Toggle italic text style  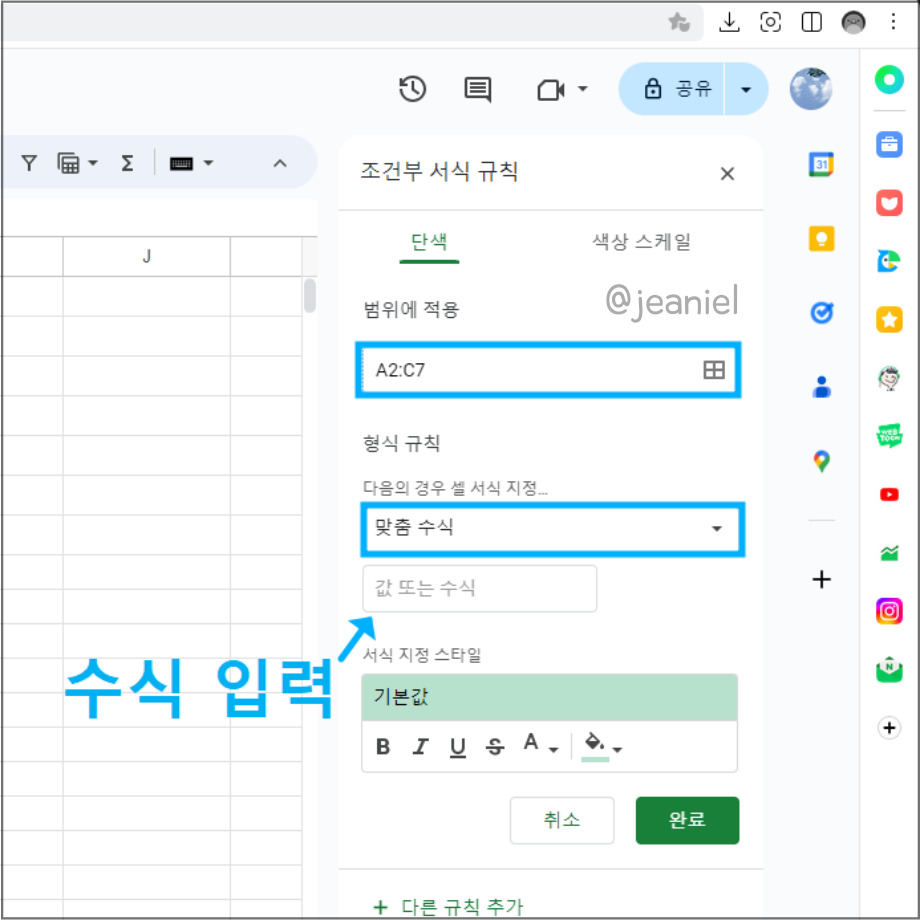[x=420, y=746]
